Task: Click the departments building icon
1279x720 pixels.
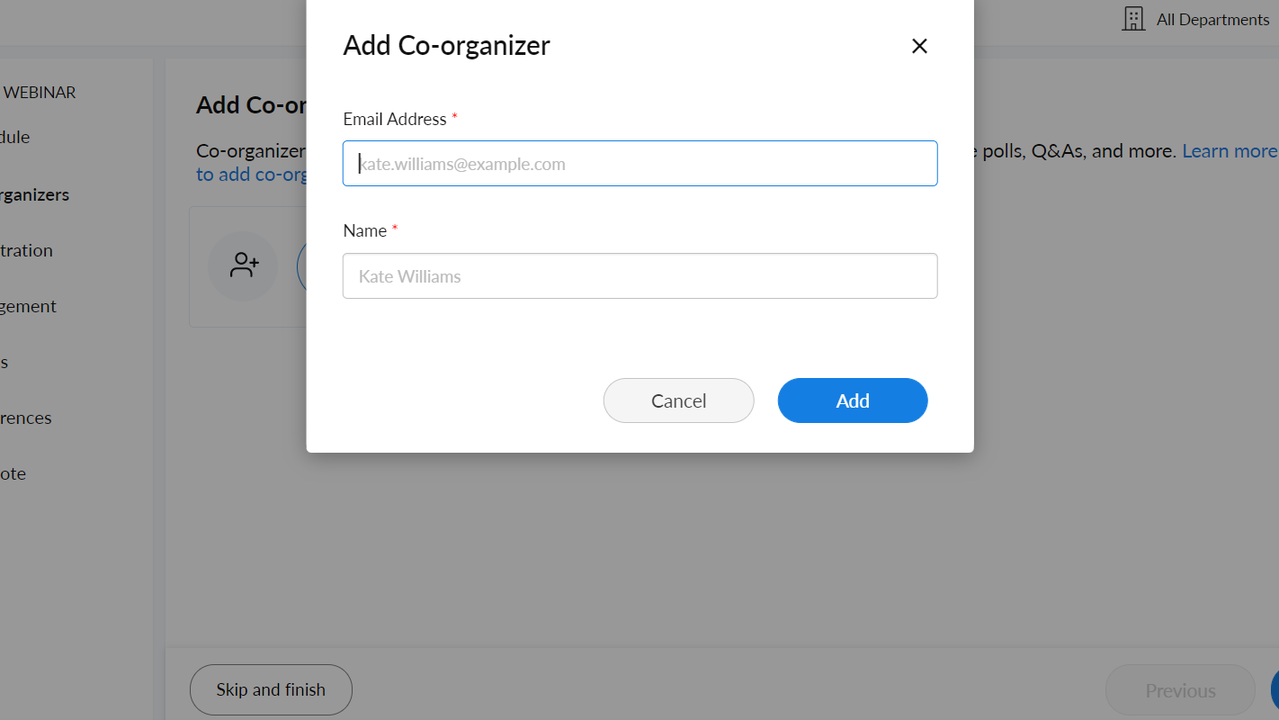Action: click(x=1133, y=19)
